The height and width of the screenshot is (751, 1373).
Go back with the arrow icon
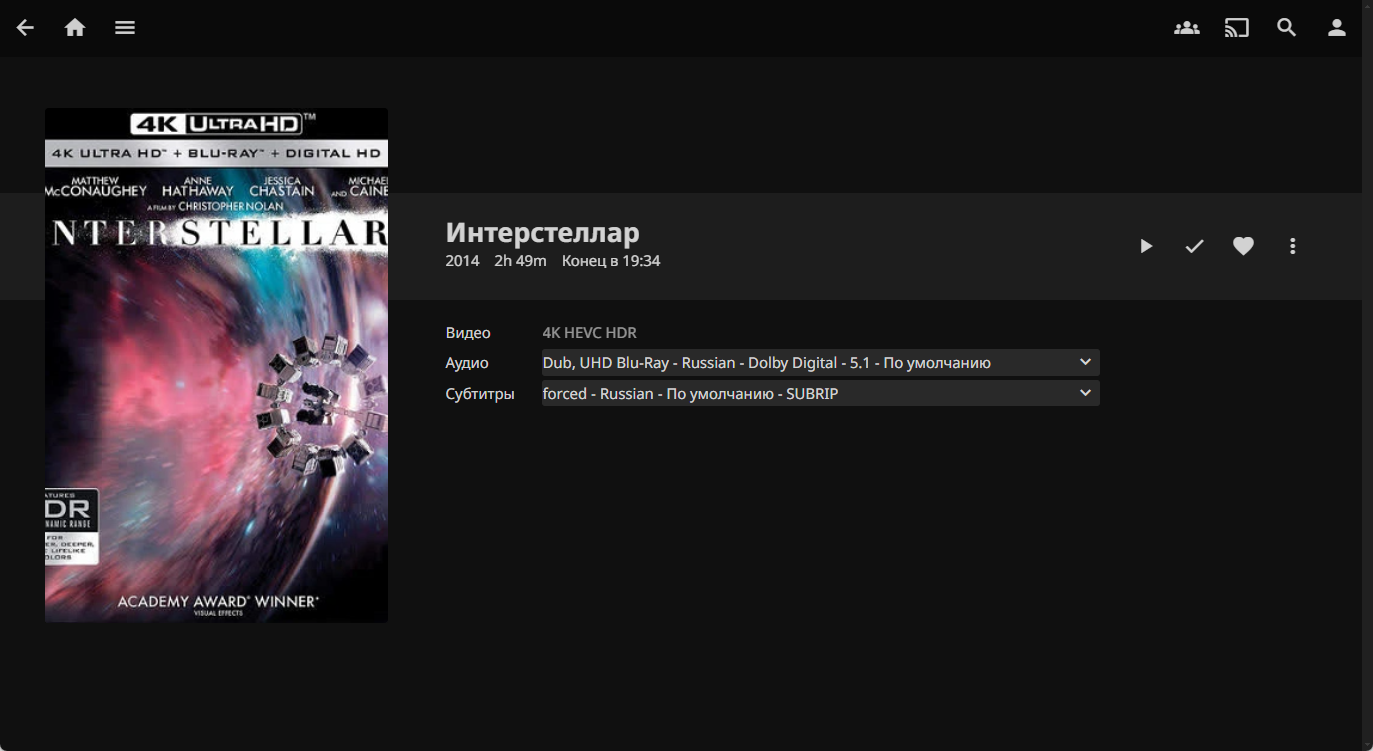pos(25,28)
